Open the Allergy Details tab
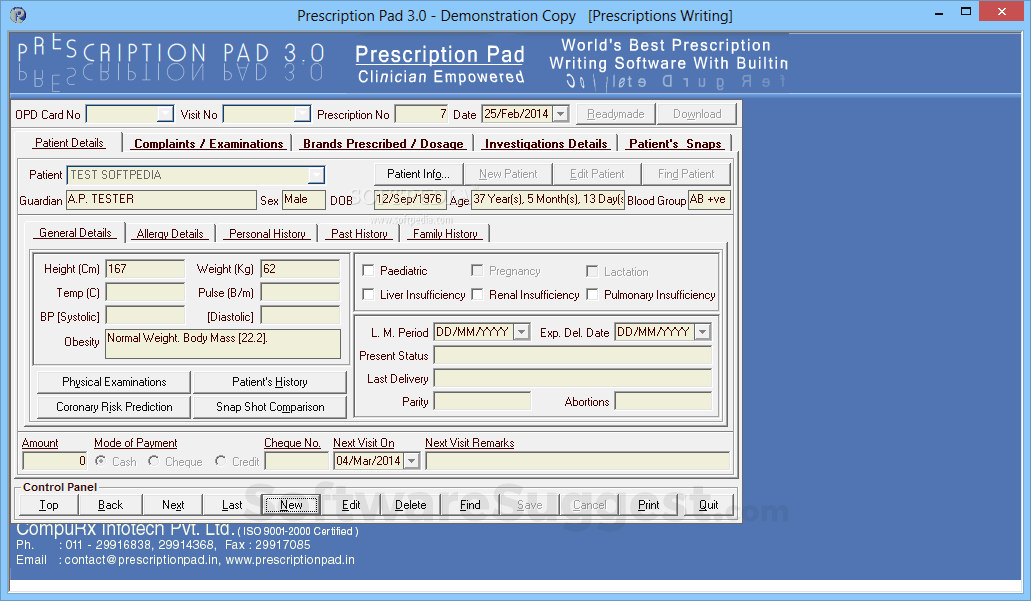Viewport: 1031px width, 601px height. 169,233
